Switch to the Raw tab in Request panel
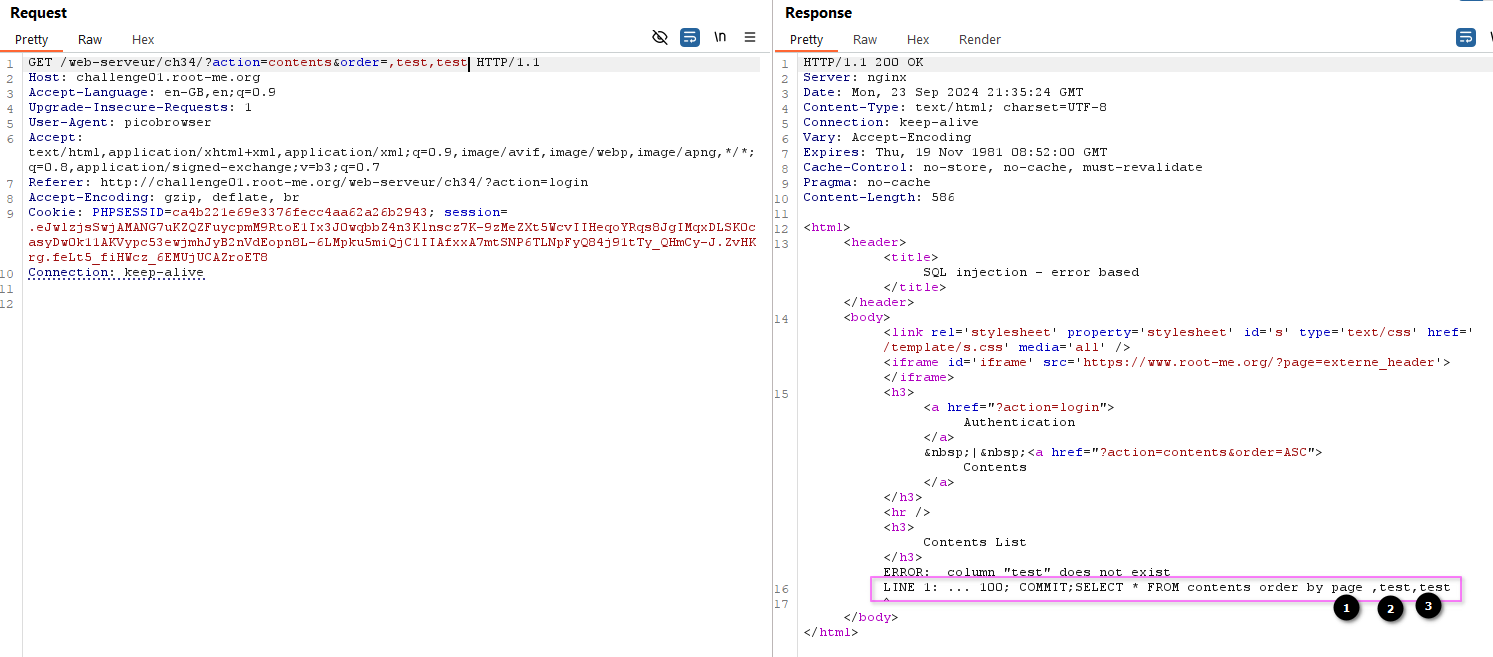The image size is (1493, 657). [90, 40]
